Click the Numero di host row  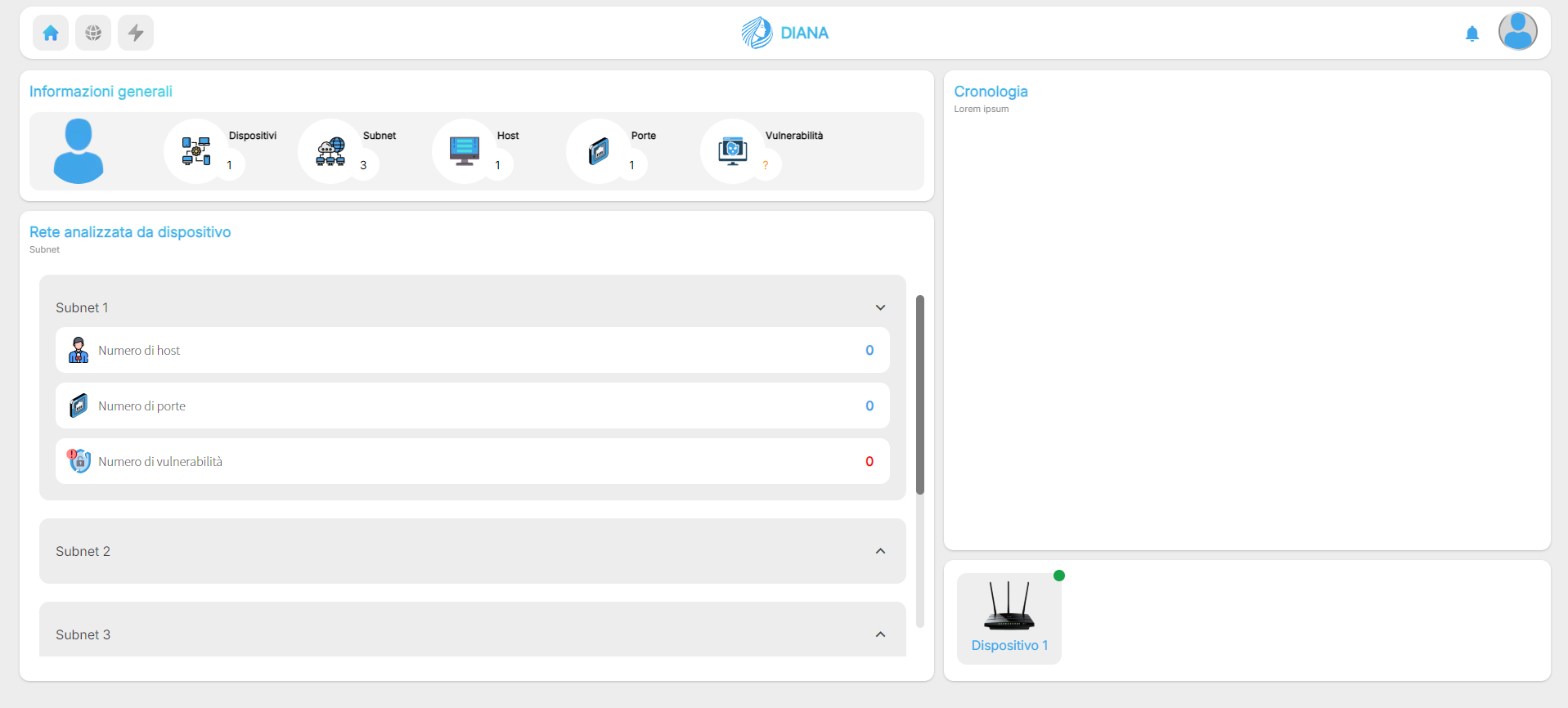point(472,350)
